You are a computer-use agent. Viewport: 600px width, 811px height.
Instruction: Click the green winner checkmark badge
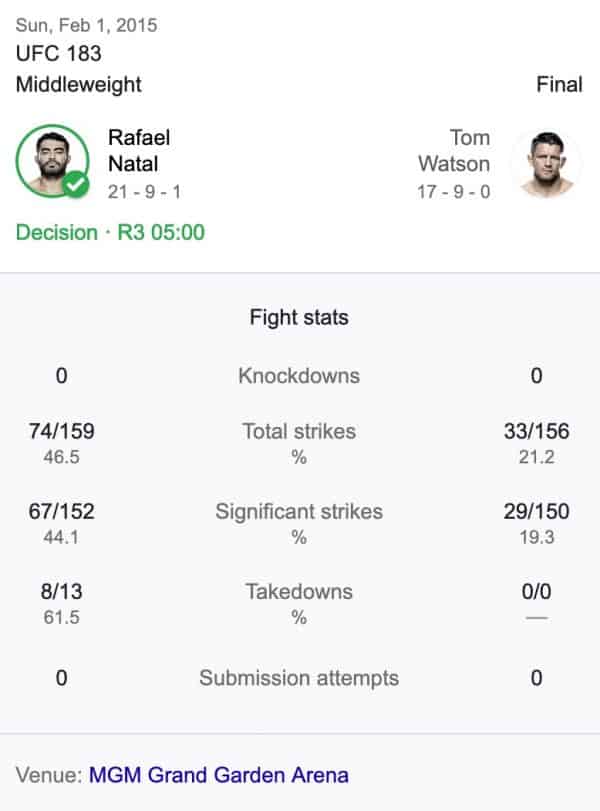[x=76, y=184]
